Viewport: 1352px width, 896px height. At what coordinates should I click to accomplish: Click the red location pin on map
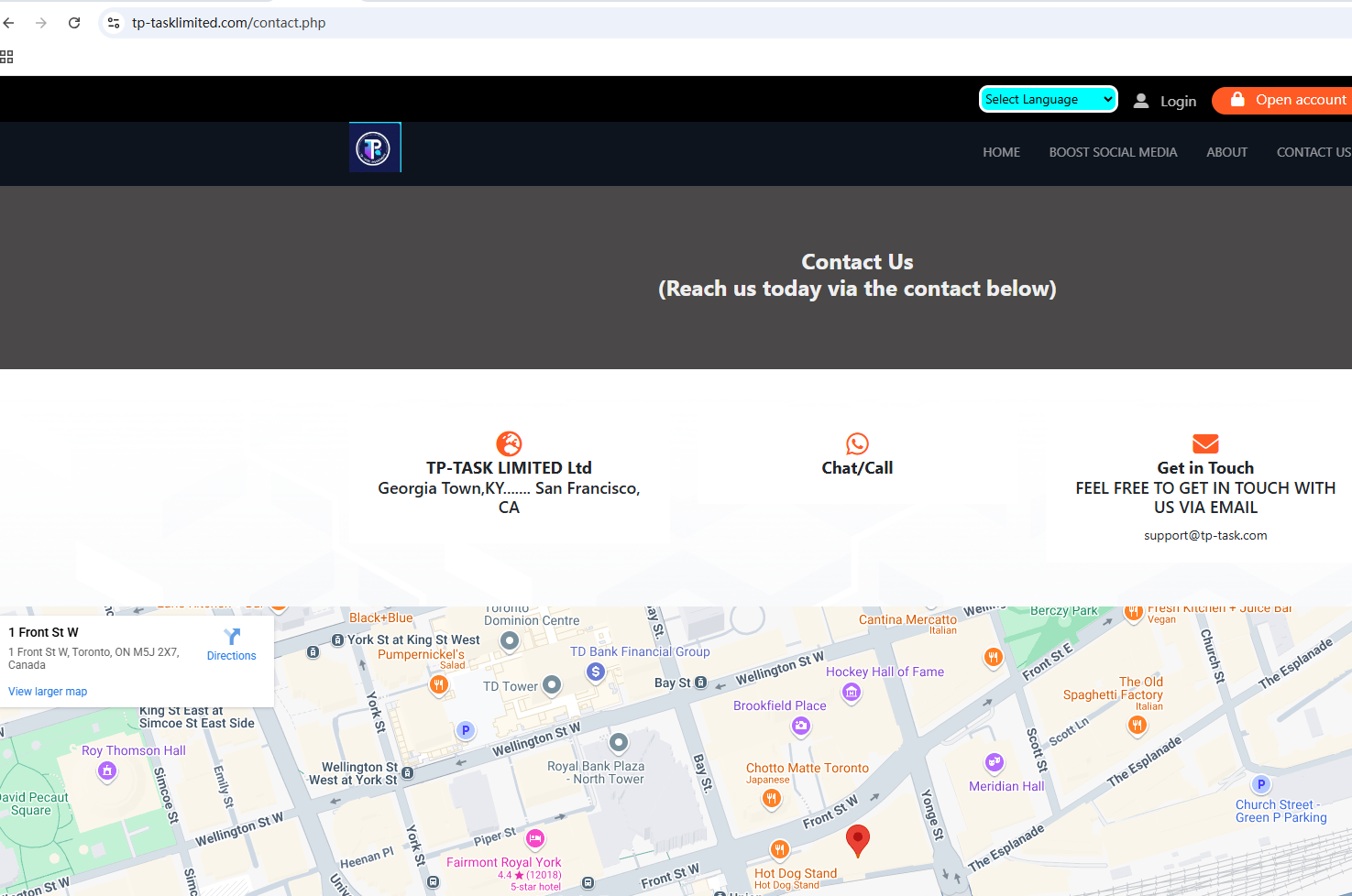point(857,838)
